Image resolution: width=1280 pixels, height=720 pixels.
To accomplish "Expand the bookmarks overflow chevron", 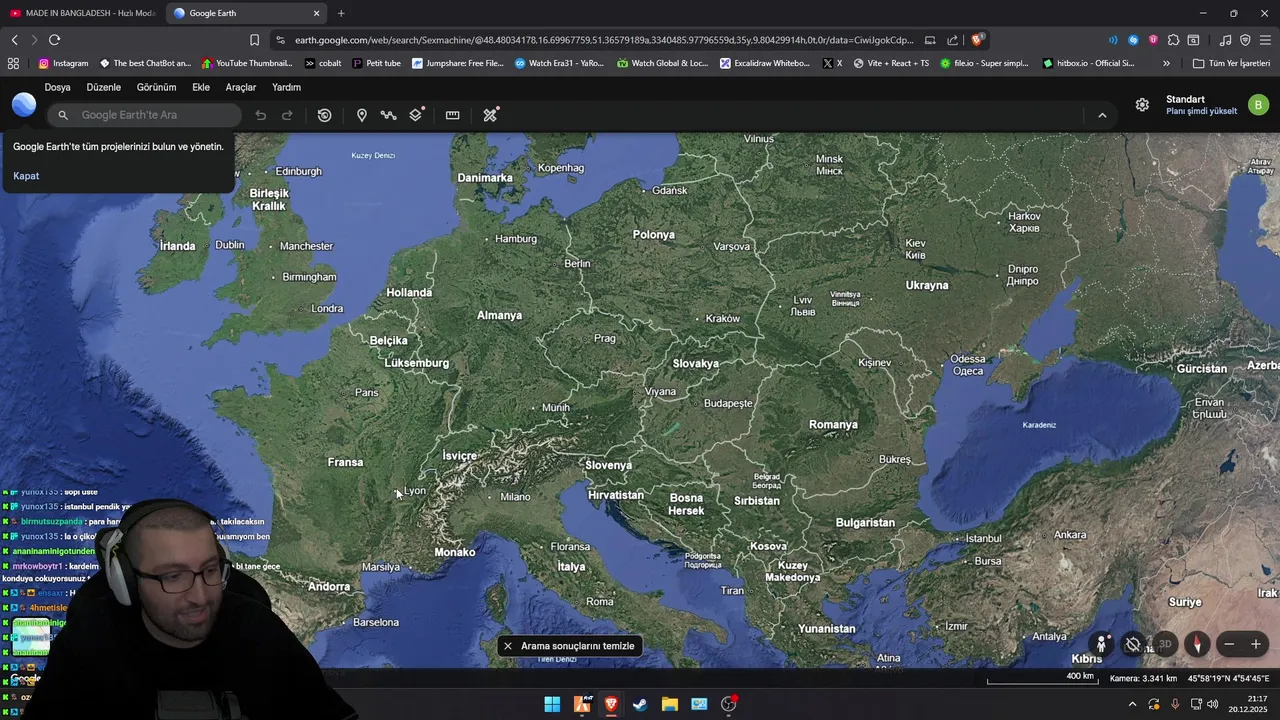I will (1166, 63).
